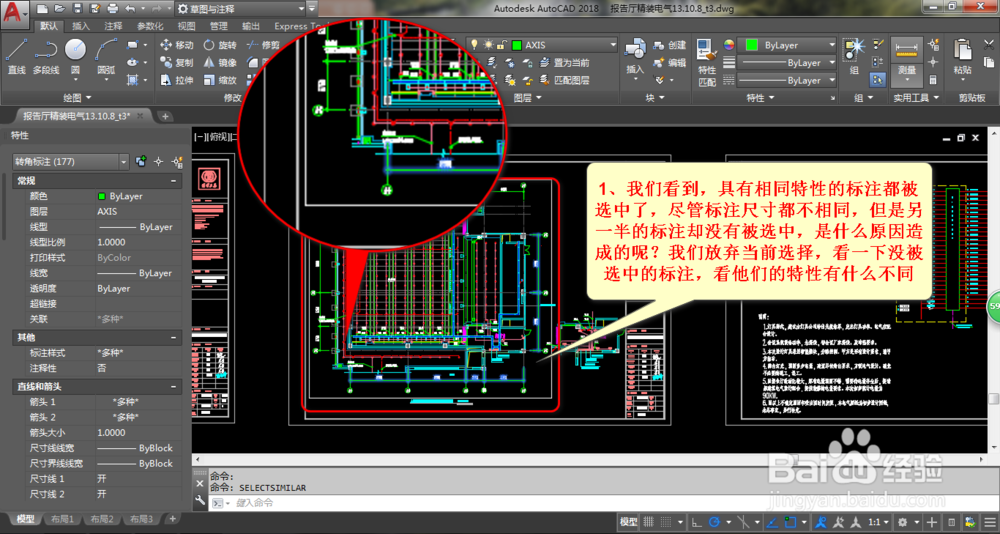Select the 圆 (Circle) tool
The width and height of the screenshot is (1000, 534).
click(x=75, y=56)
